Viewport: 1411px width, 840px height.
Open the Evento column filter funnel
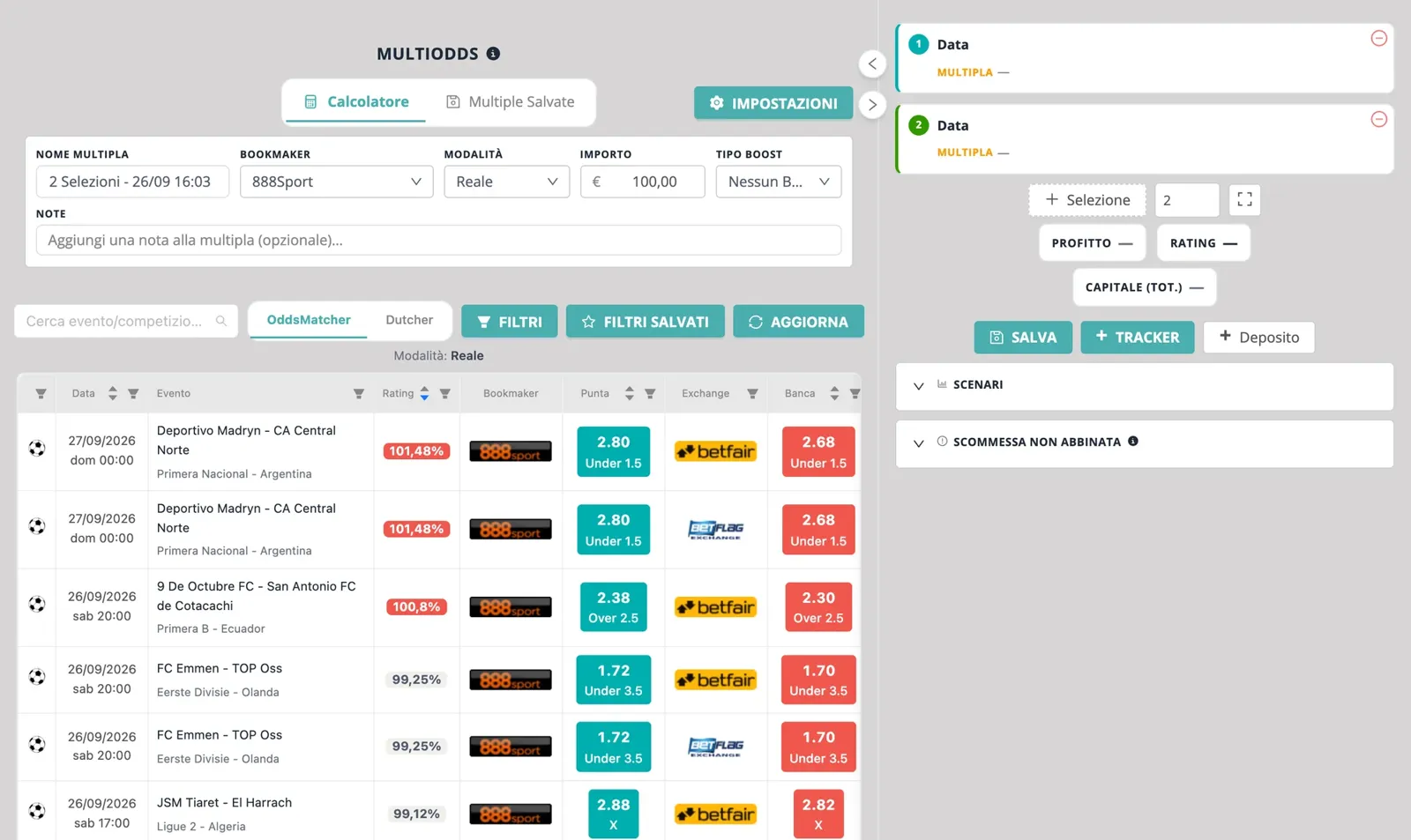click(x=358, y=393)
